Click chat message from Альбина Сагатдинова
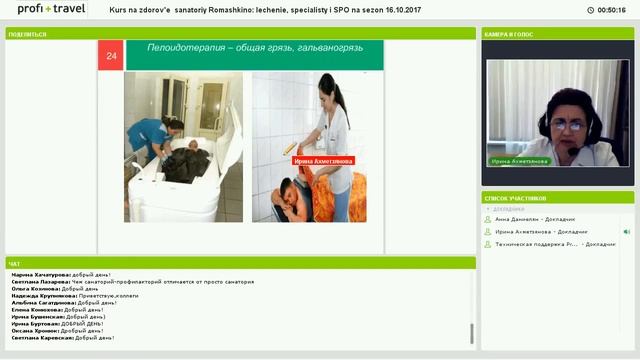The height and width of the screenshot is (360, 640). coord(64,303)
